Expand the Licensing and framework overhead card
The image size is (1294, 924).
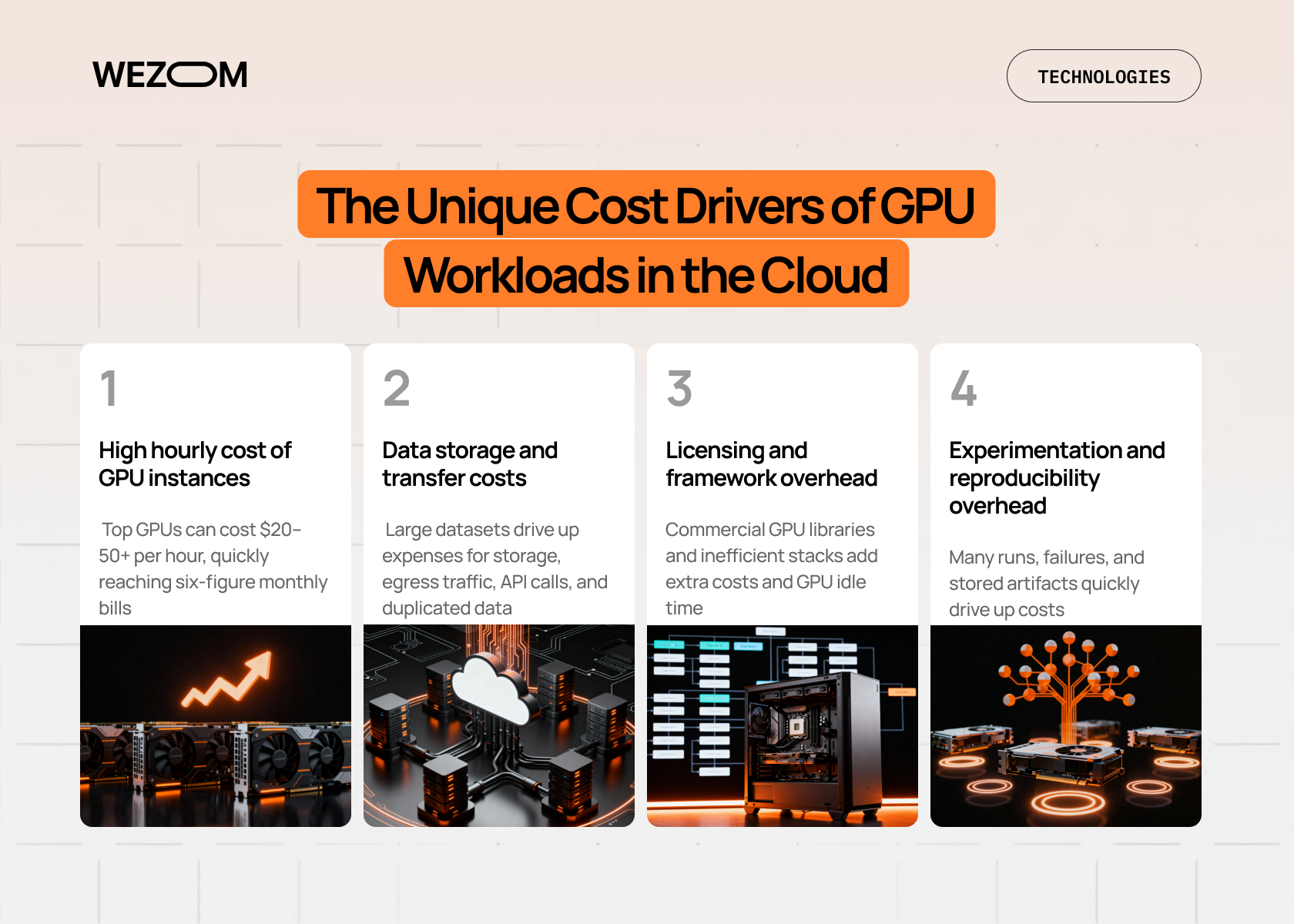771,464
